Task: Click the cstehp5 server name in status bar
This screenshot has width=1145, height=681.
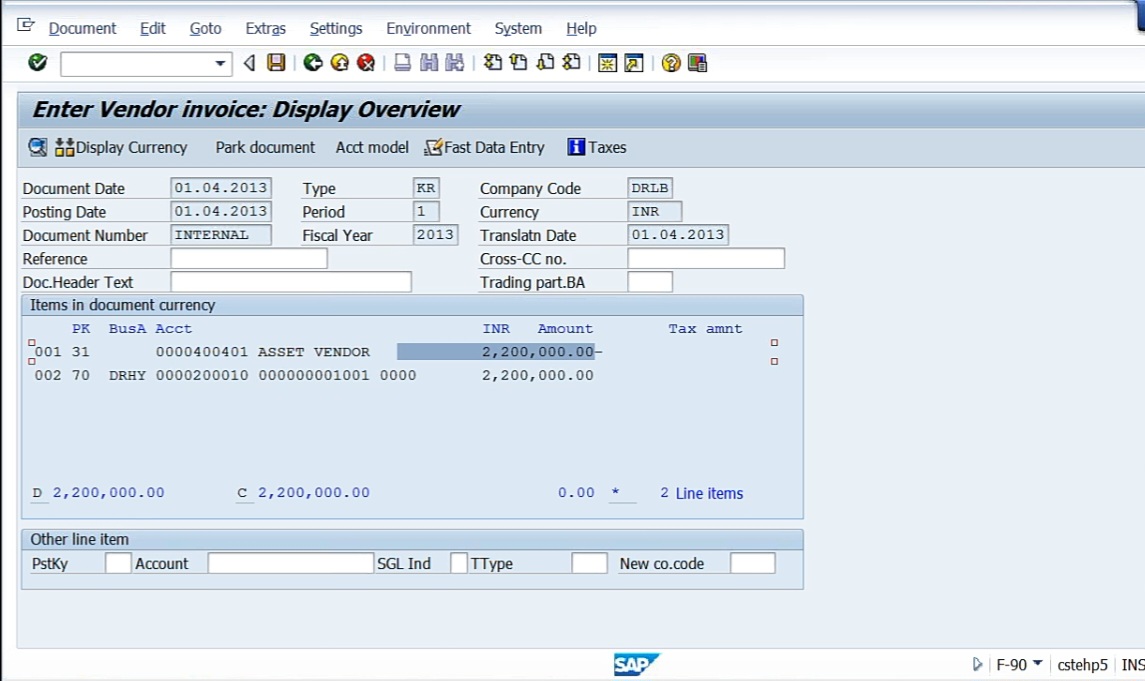Action: (1082, 665)
